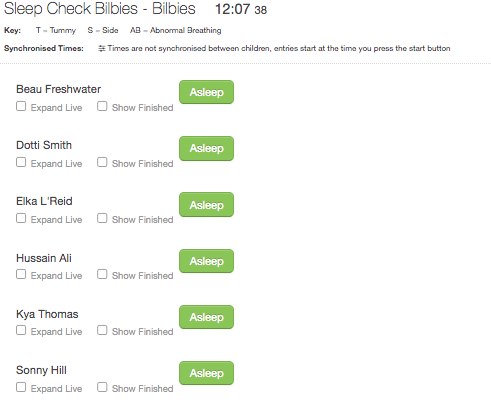Image resolution: width=491 pixels, height=413 pixels.
Task: Tick Show Finished under Elka L'Reid
Action: 102,218
